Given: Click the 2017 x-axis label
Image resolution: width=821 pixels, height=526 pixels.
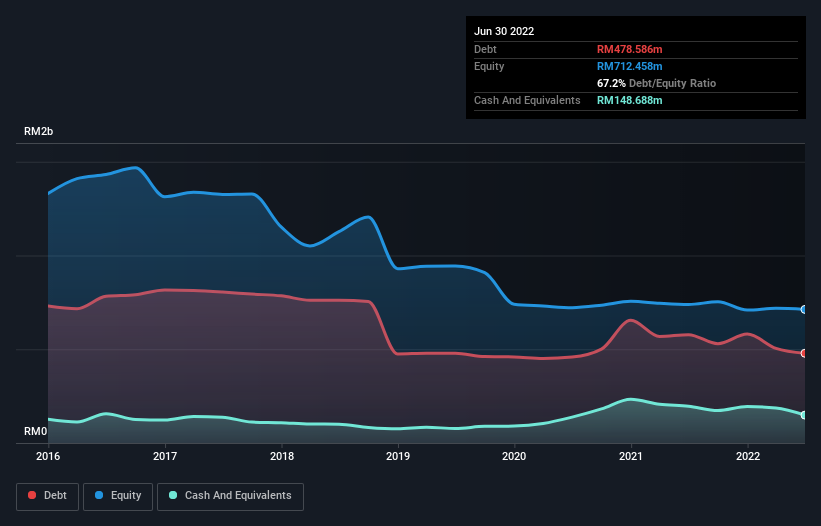Looking at the screenshot, I should coord(165,456).
